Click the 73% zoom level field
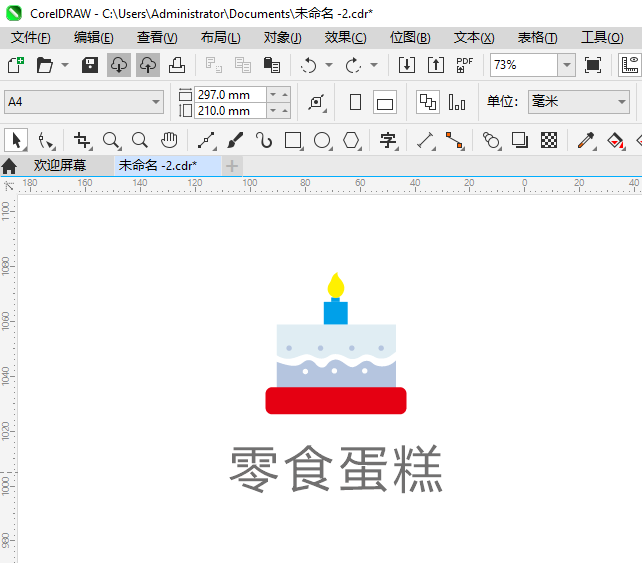Screen dimensions: 642x563 coord(524,65)
